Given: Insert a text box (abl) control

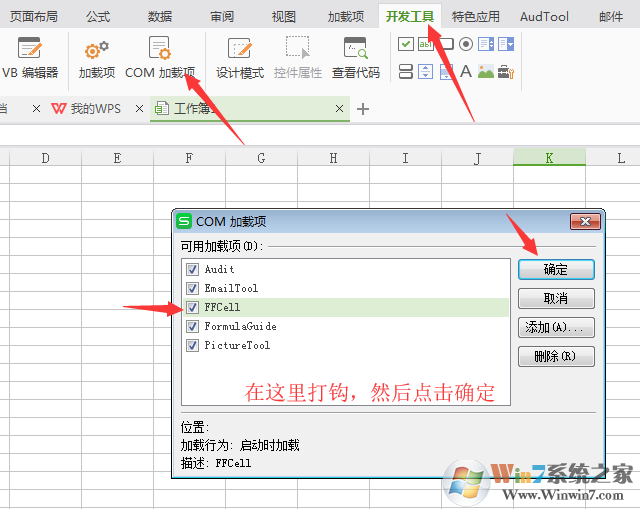Looking at the screenshot, I should (x=425, y=44).
